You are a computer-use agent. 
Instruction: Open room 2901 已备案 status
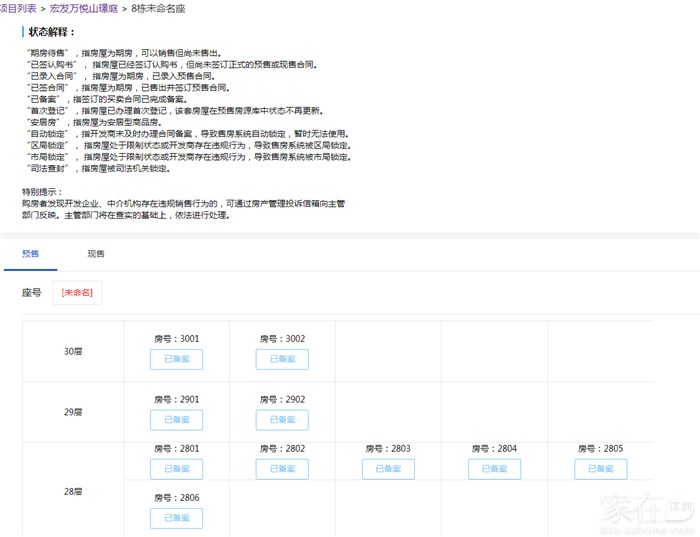click(176, 420)
